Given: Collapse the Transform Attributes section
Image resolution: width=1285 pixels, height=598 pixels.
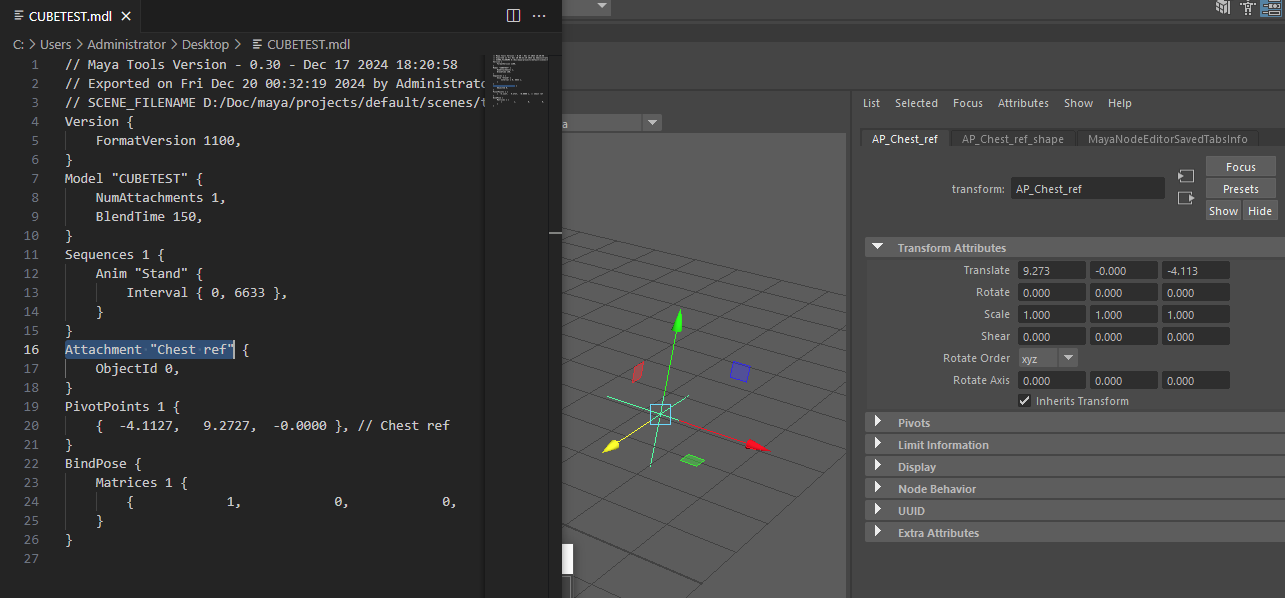Looking at the screenshot, I should [878, 248].
